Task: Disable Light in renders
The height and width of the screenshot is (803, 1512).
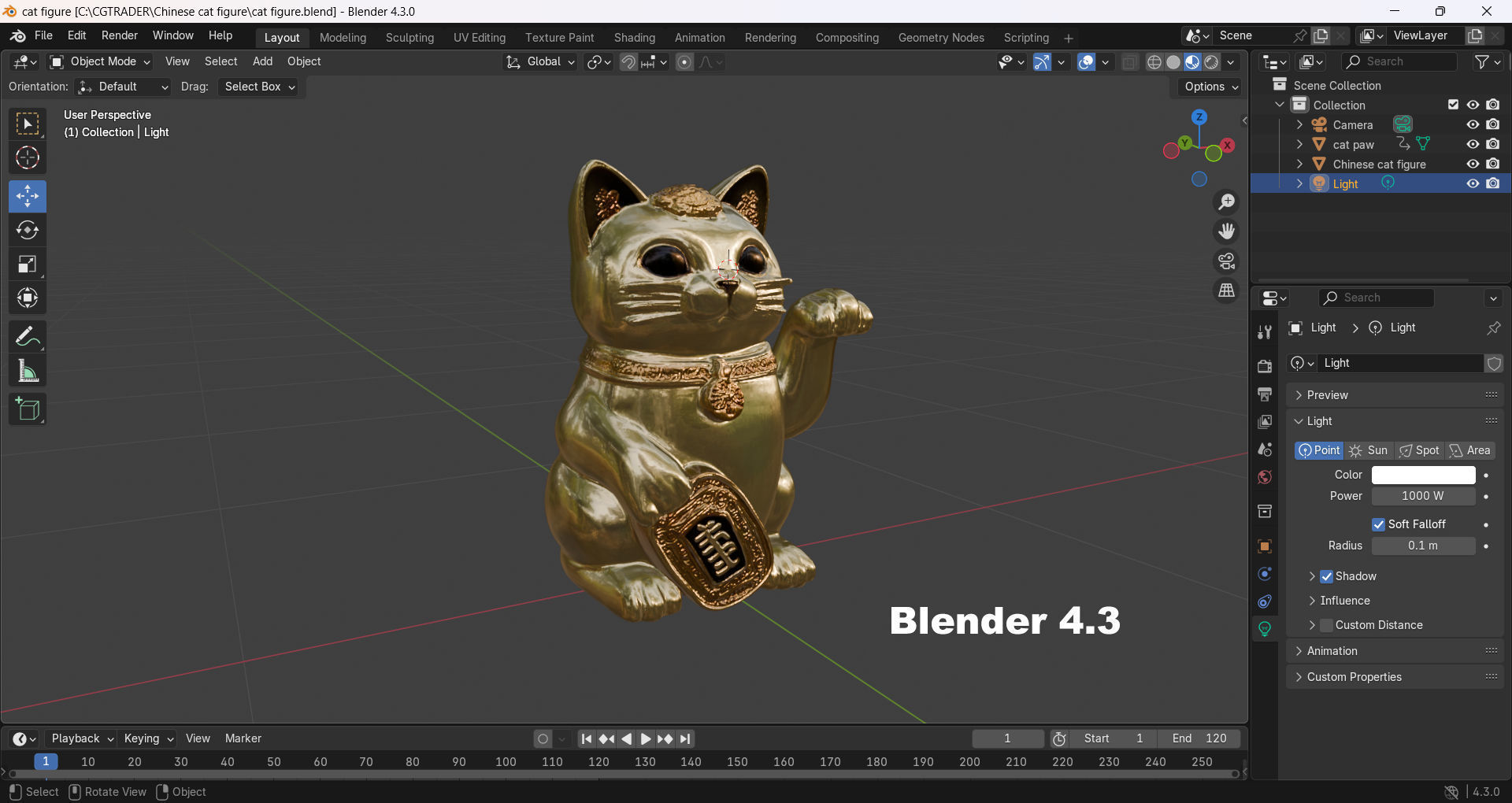Action: [x=1493, y=183]
